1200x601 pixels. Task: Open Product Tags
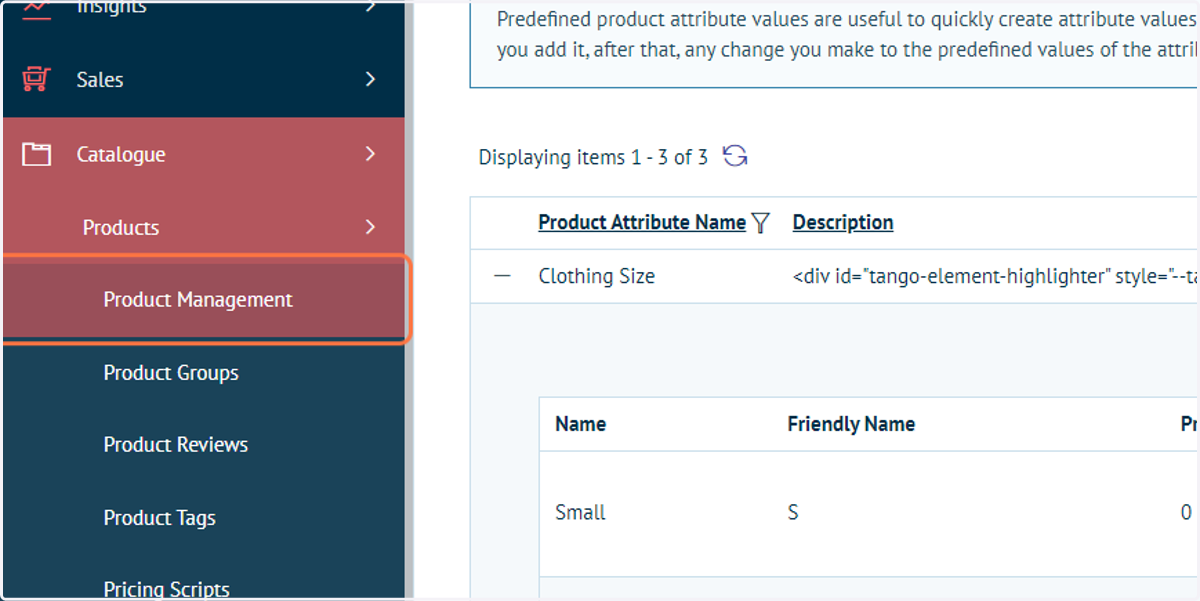click(x=160, y=518)
